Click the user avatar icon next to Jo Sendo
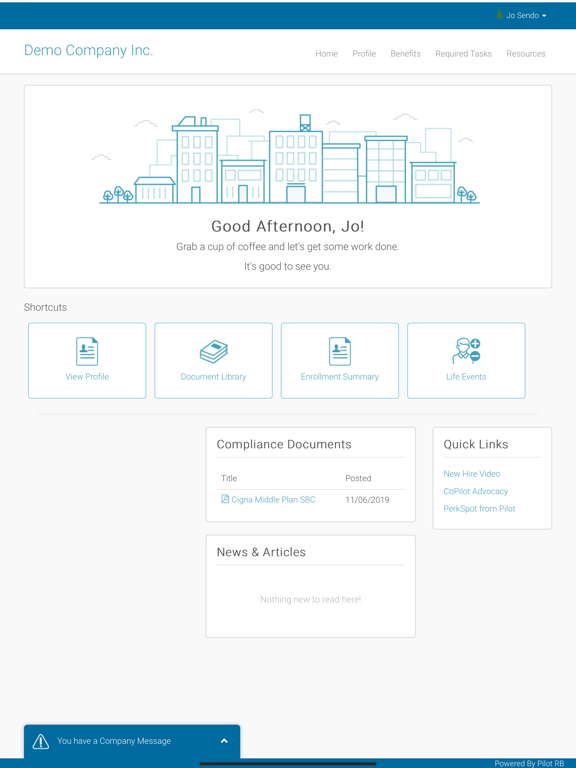This screenshot has height=768, width=576. point(499,15)
